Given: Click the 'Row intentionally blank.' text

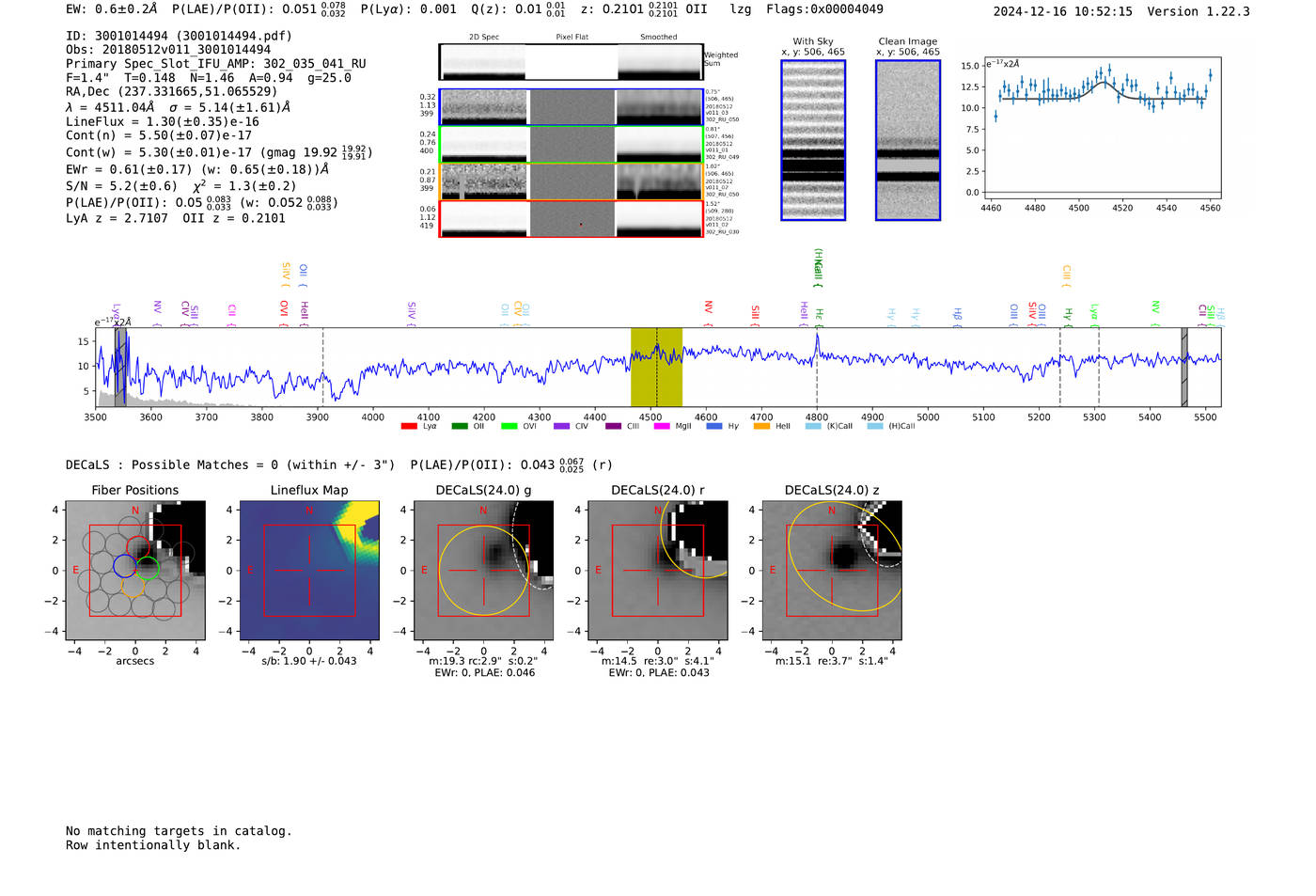Looking at the screenshot, I should 153,845.
